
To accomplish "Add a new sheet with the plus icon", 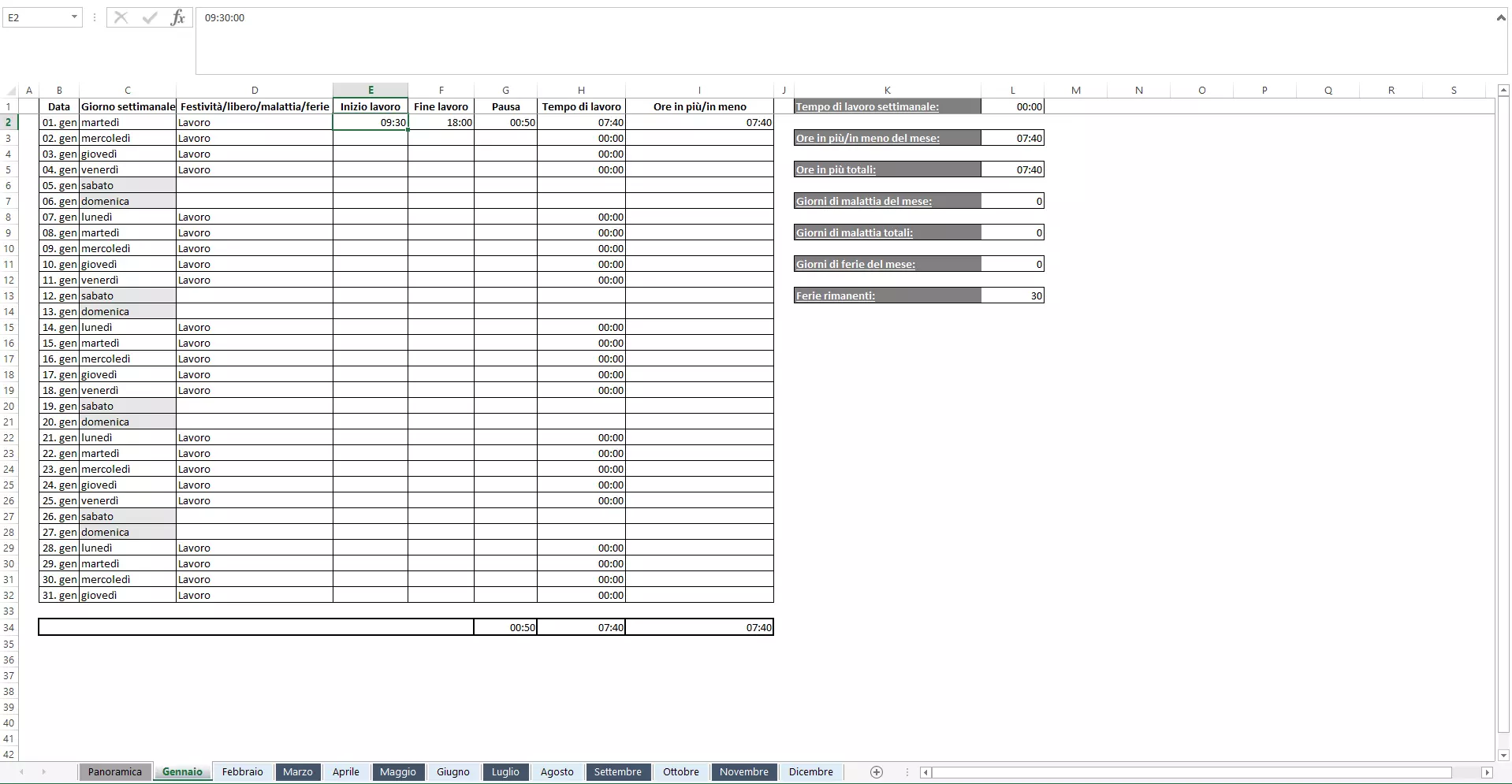I will click(876, 772).
